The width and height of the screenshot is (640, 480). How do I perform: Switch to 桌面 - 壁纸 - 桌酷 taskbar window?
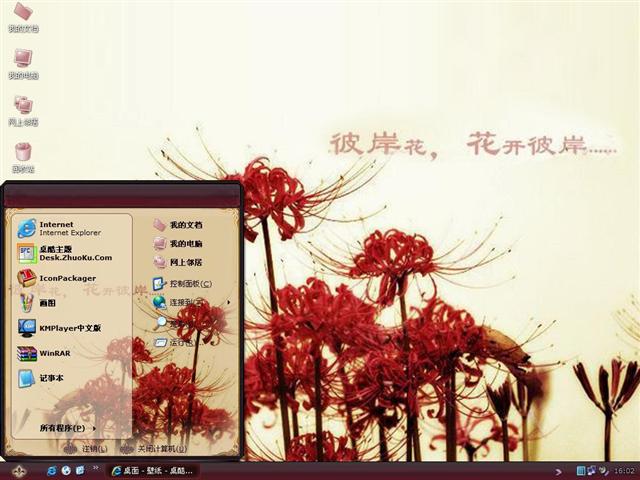click(153, 471)
